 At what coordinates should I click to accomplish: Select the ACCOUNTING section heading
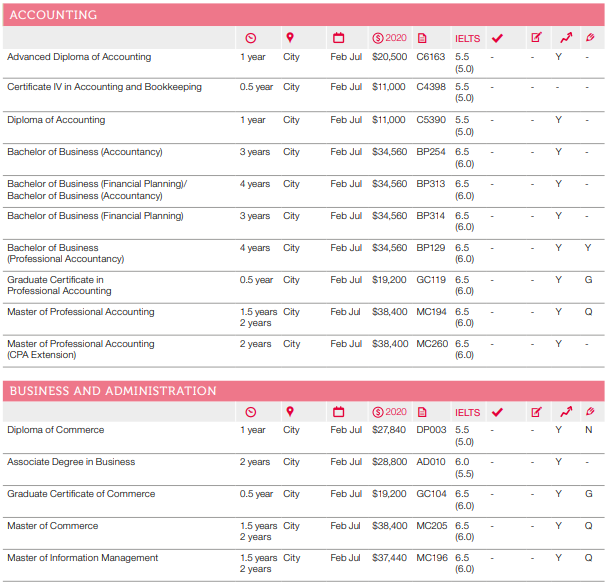pyautogui.click(x=54, y=15)
